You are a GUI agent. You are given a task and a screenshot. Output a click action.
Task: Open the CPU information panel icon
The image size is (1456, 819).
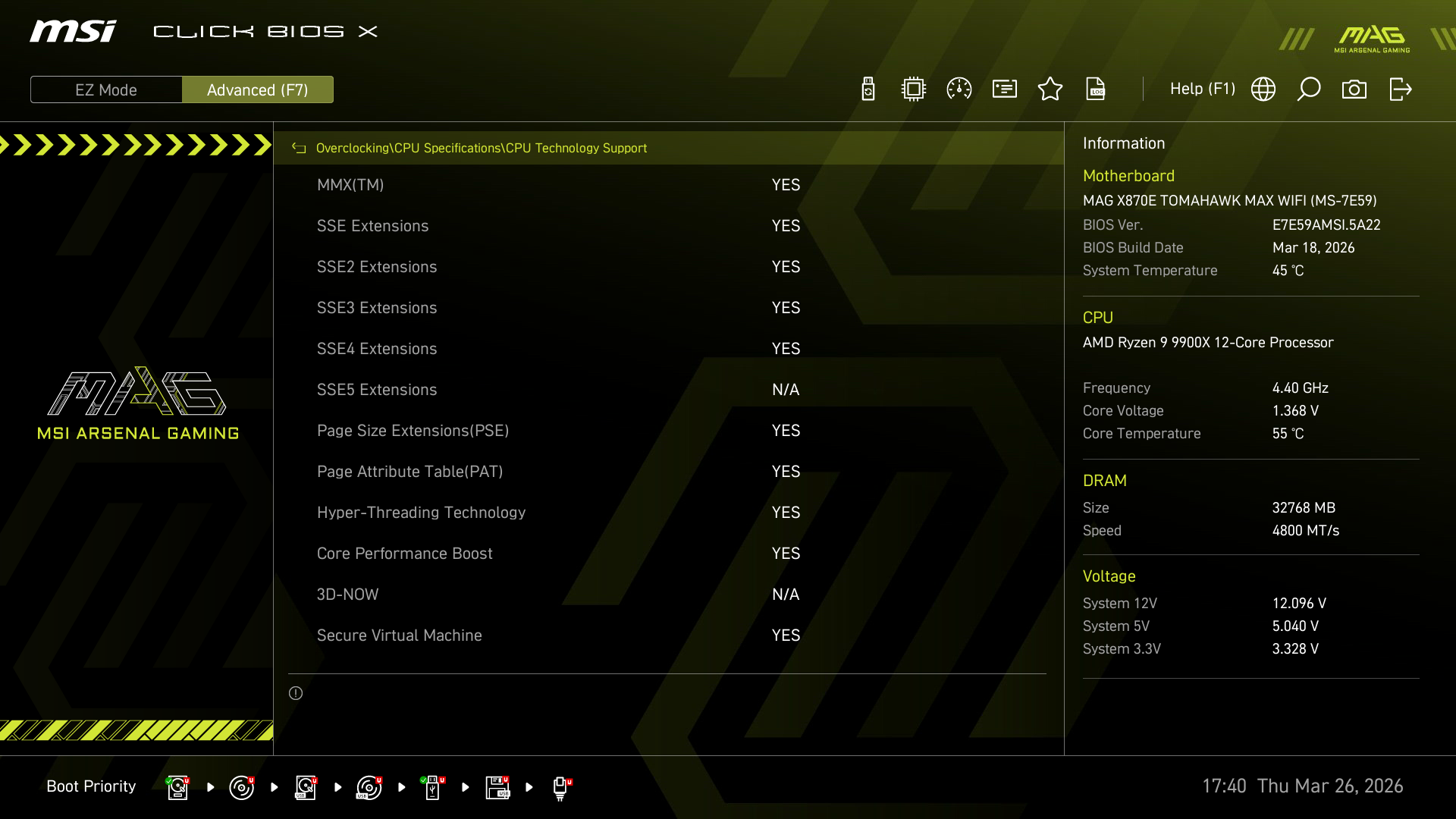point(913,89)
